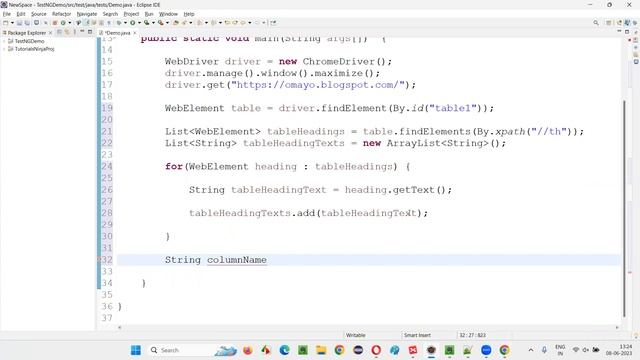Click the omayo.blogspot.com URL string

318,85
